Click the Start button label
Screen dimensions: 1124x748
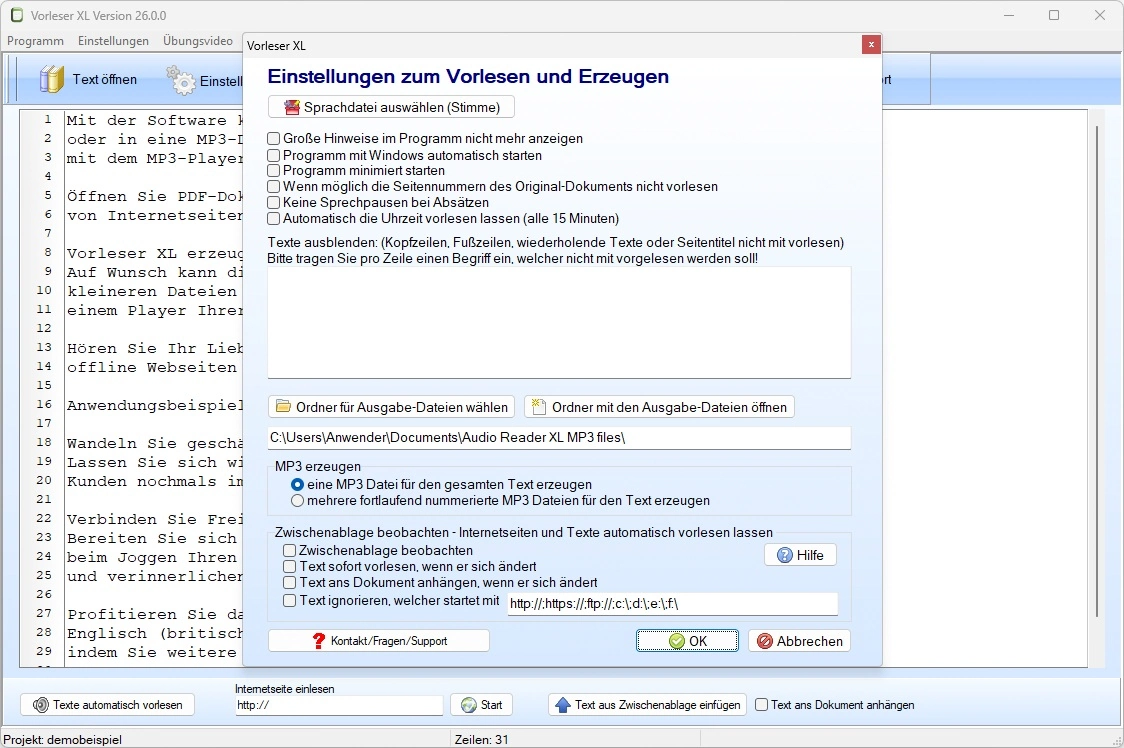pos(491,705)
